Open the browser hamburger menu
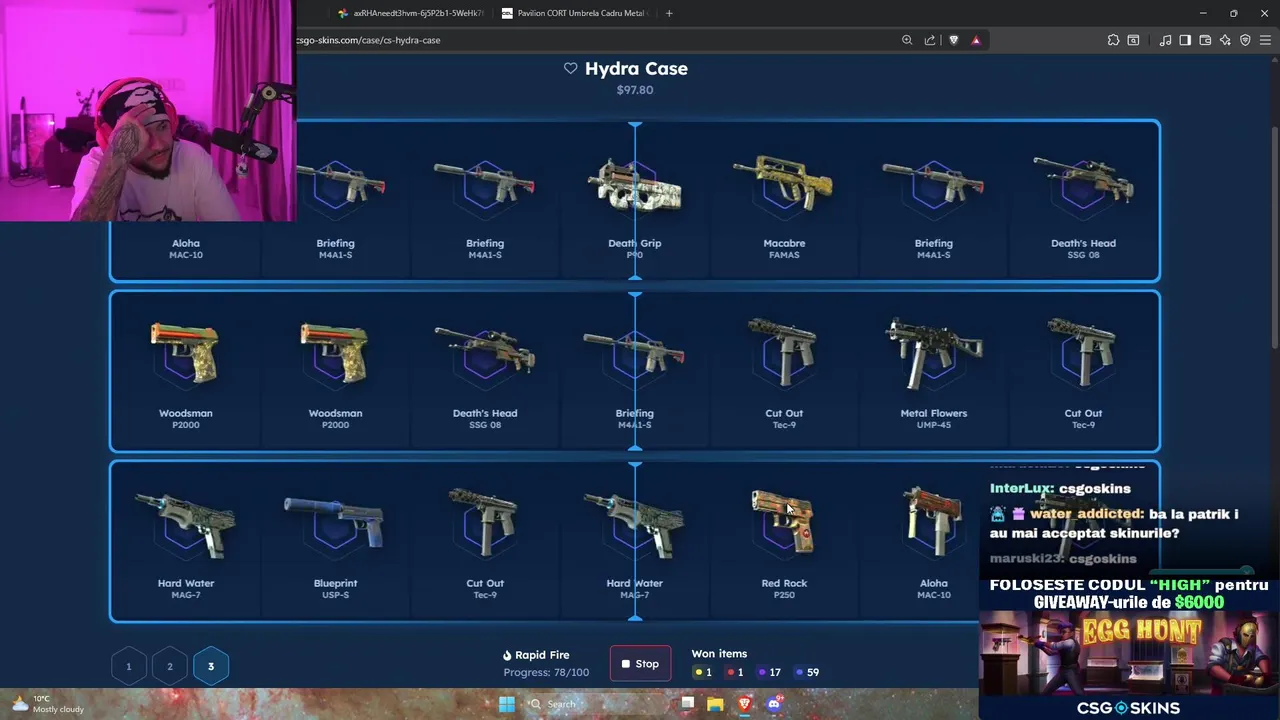The image size is (1280, 720). [1265, 40]
